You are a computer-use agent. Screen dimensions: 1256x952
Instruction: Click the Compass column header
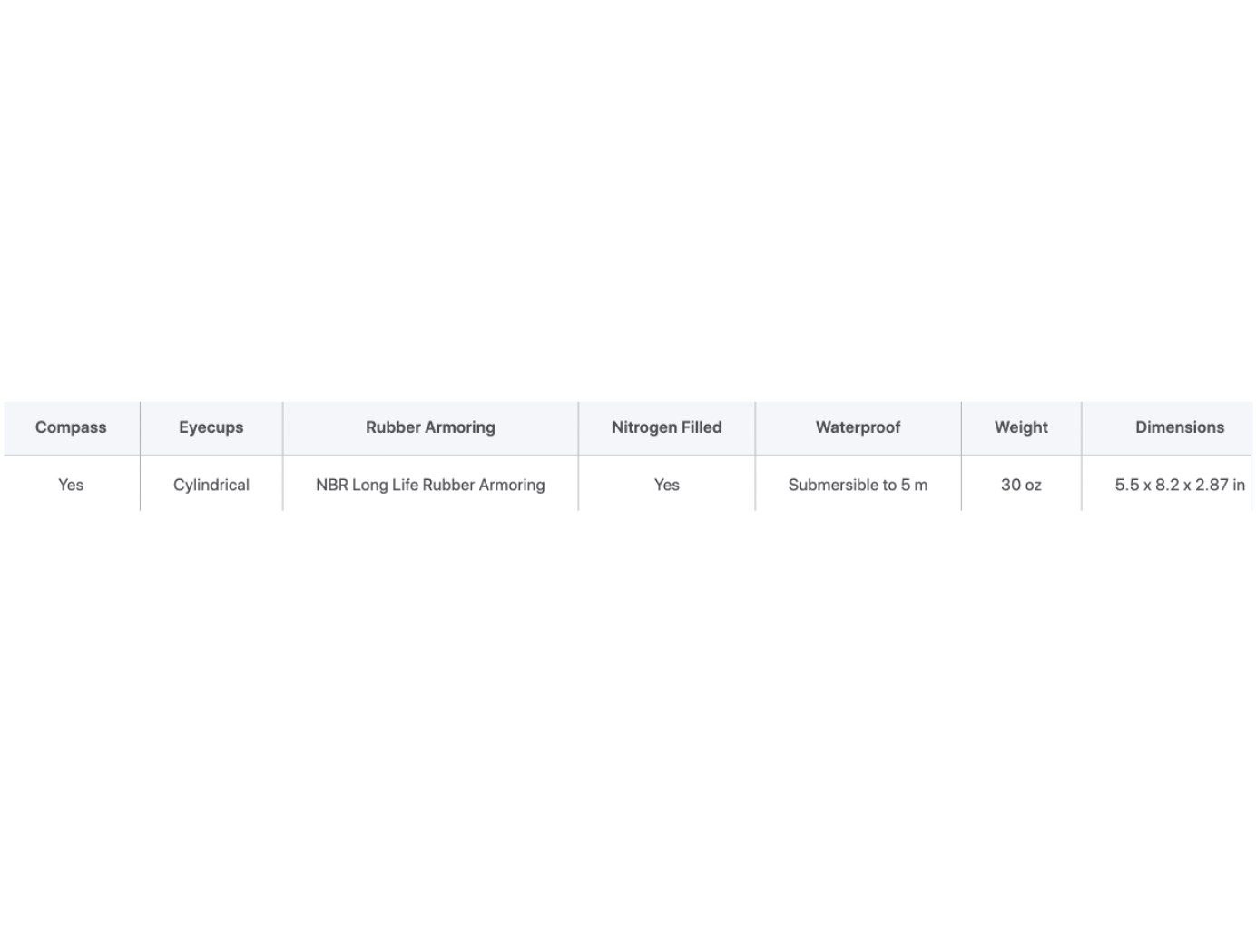pos(71,427)
